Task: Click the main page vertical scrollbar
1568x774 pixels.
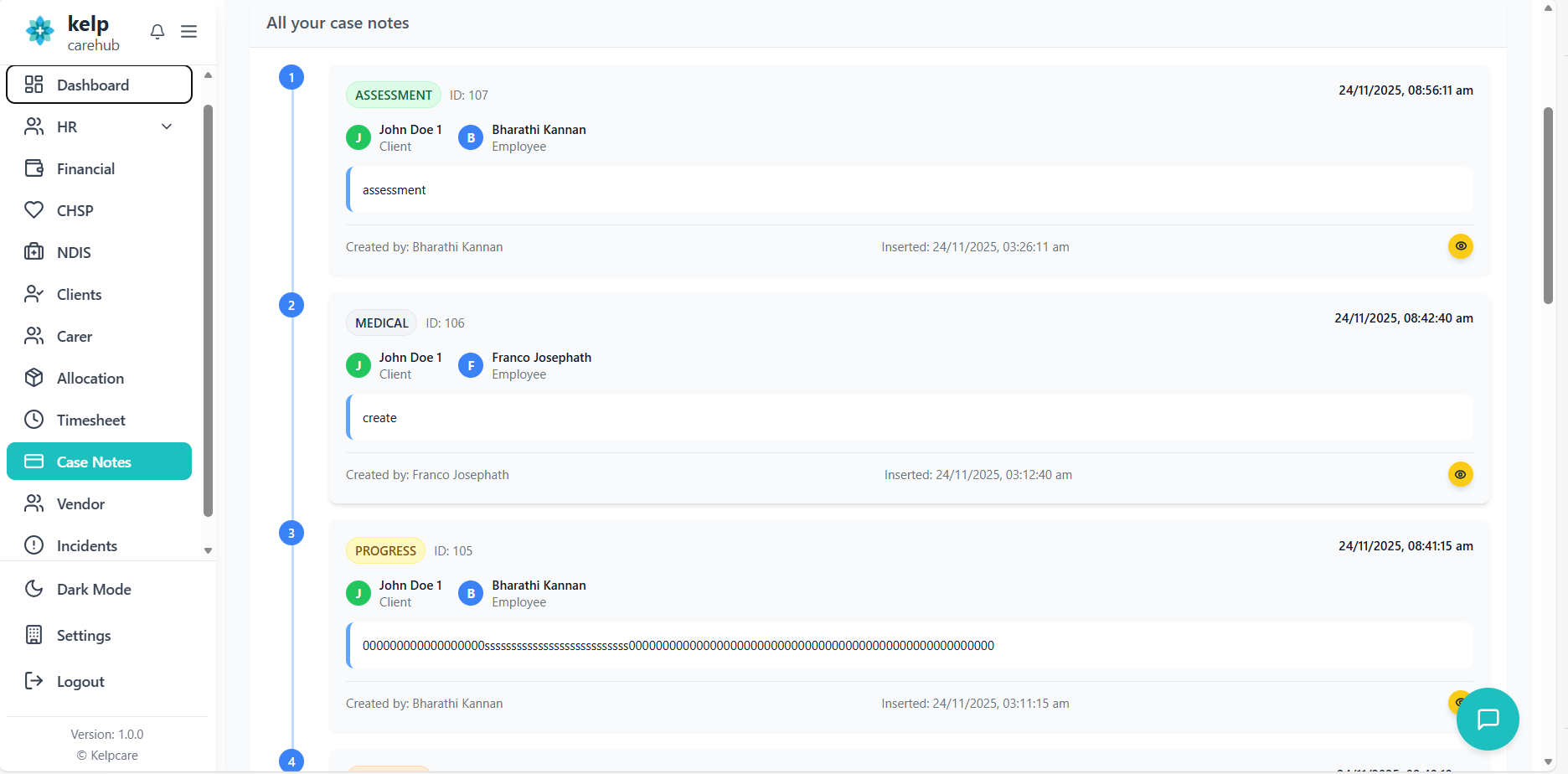Action: coord(1548,205)
